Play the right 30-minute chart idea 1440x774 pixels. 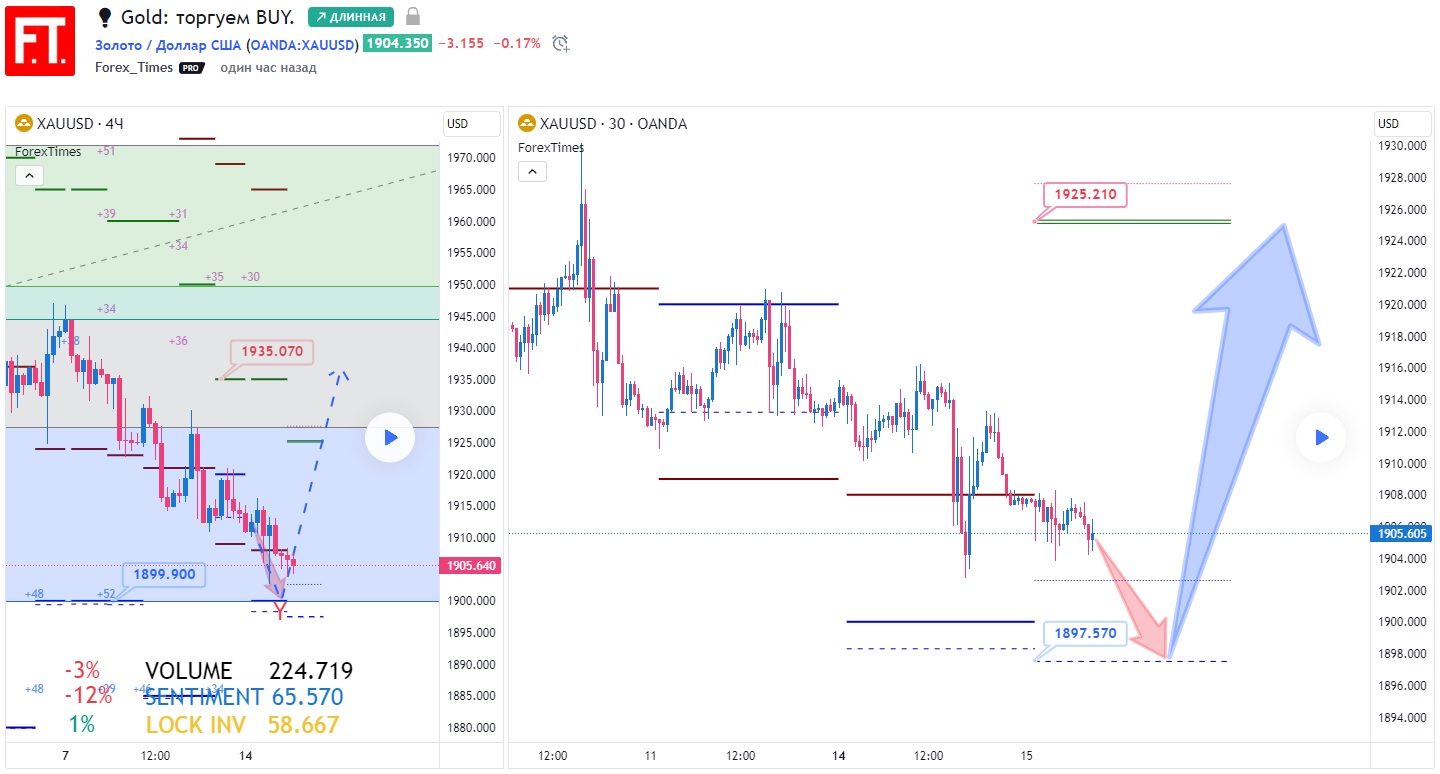pyautogui.click(x=1321, y=437)
